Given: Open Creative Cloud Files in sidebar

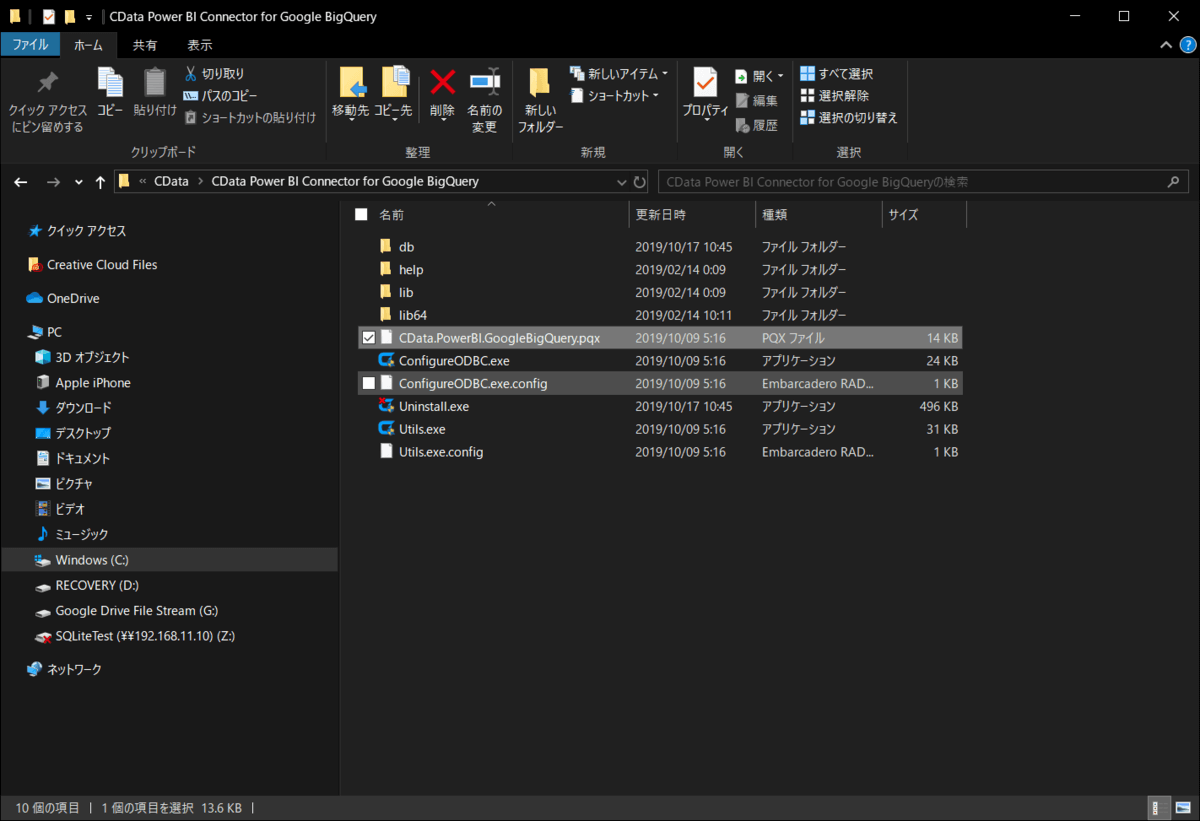Looking at the screenshot, I should tap(101, 265).
